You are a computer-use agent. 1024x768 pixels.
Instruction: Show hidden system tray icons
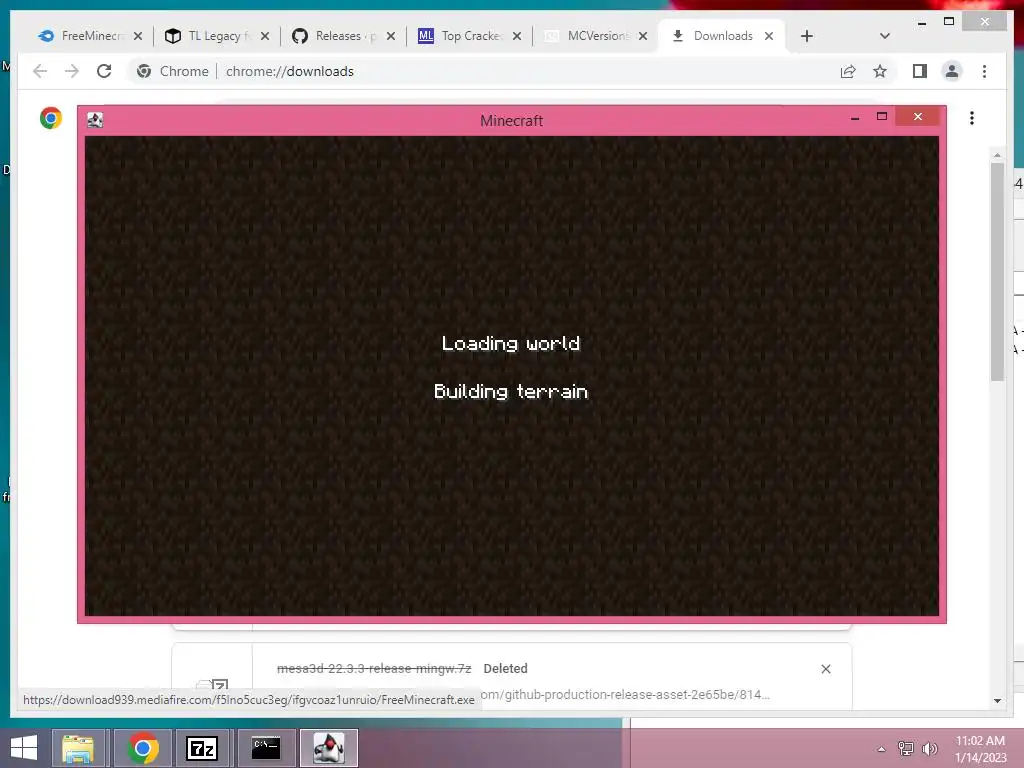pyautogui.click(x=881, y=749)
